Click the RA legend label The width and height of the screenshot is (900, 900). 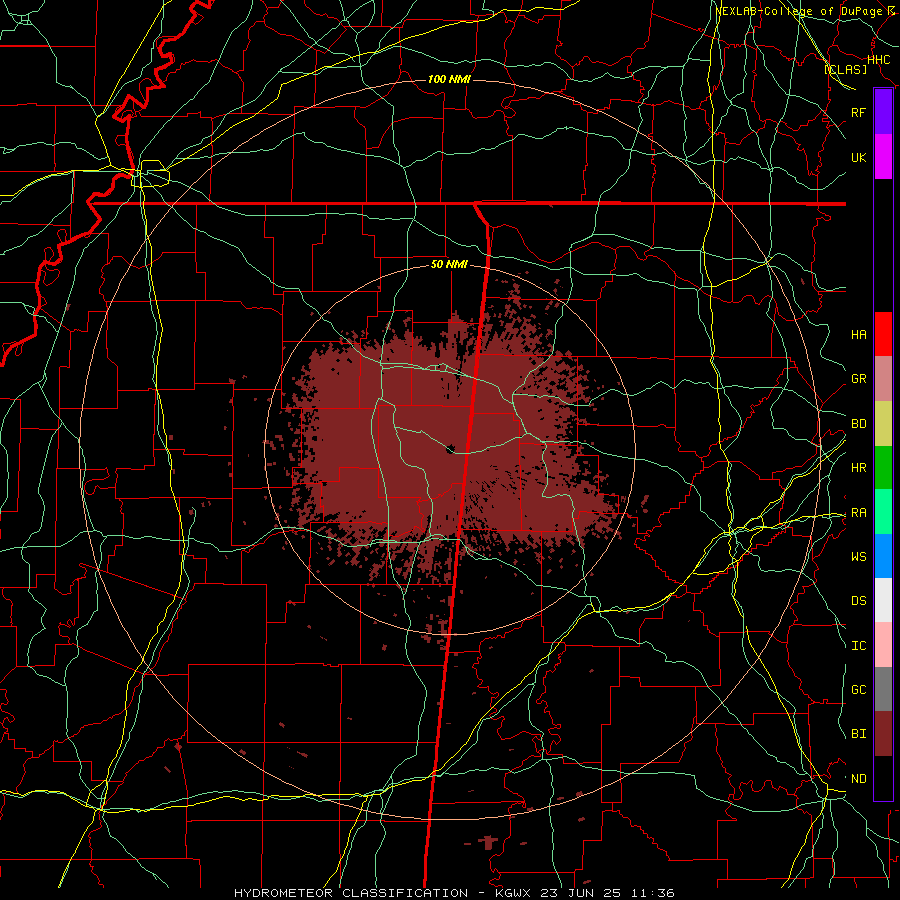click(x=858, y=513)
